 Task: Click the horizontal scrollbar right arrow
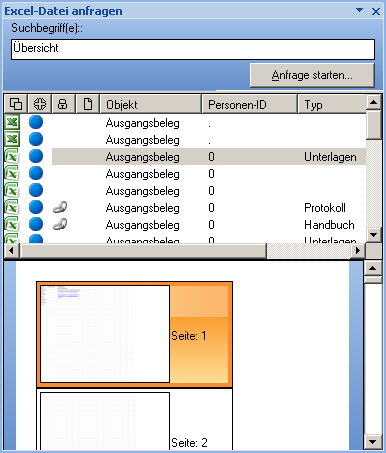pos(358,250)
